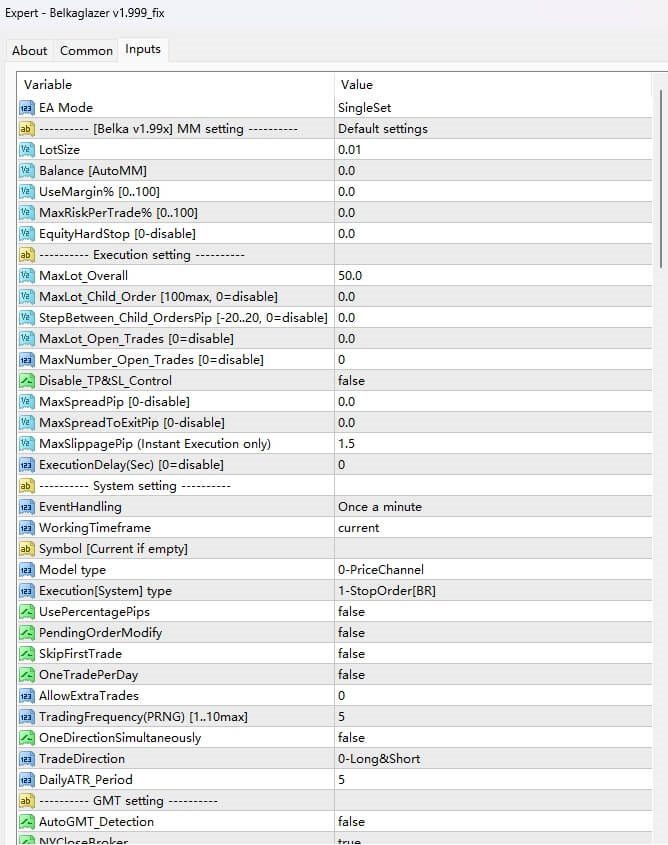Switch to the About tab

pos(29,50)
